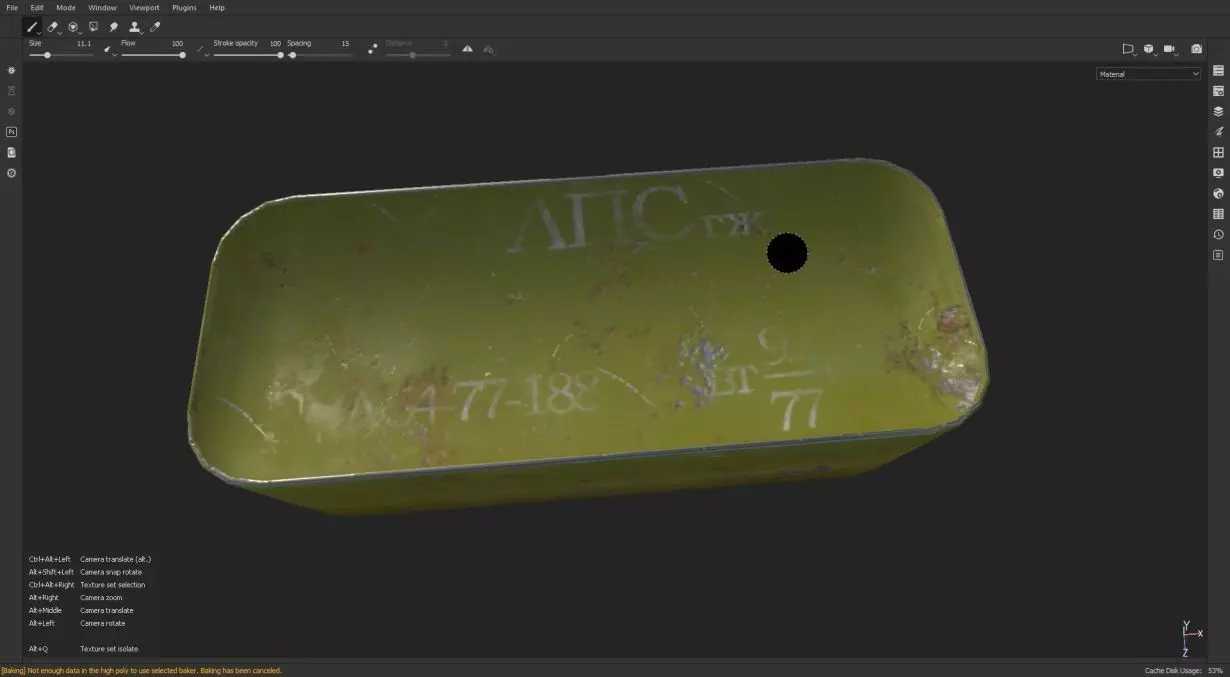The height and width of the screenshot is (677, 1230).
Task: Open the Material channel dropdown
Action: pyautogui.click(x=1148, y=74)
